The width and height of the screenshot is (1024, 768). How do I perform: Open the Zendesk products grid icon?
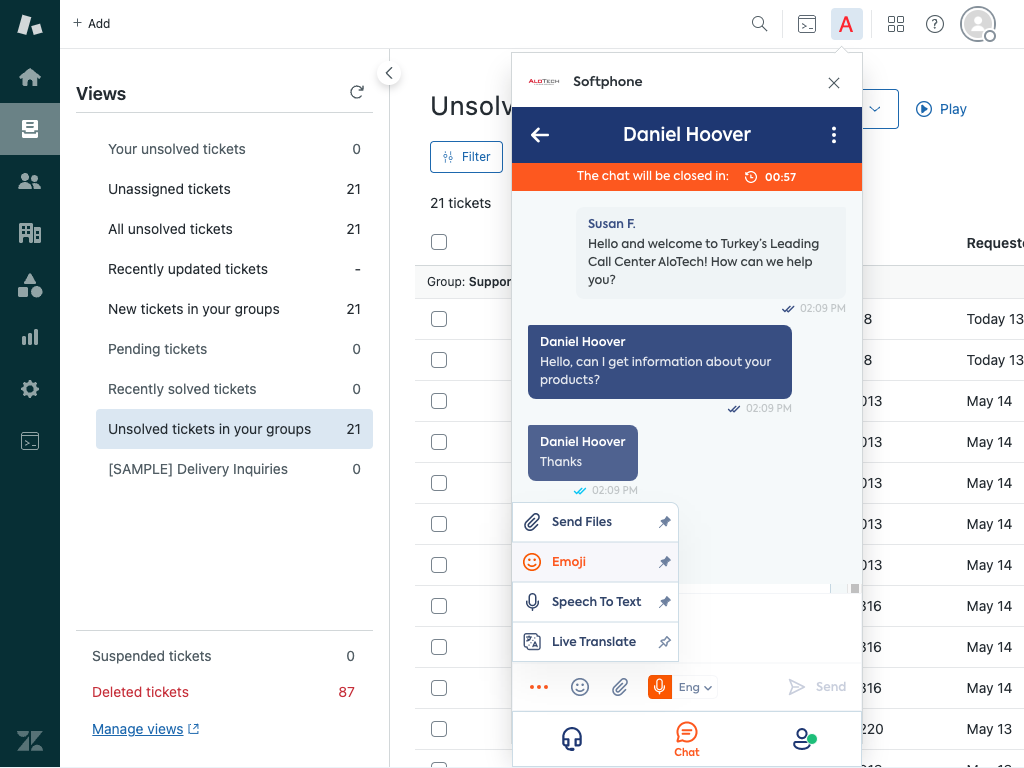point(896,24)
